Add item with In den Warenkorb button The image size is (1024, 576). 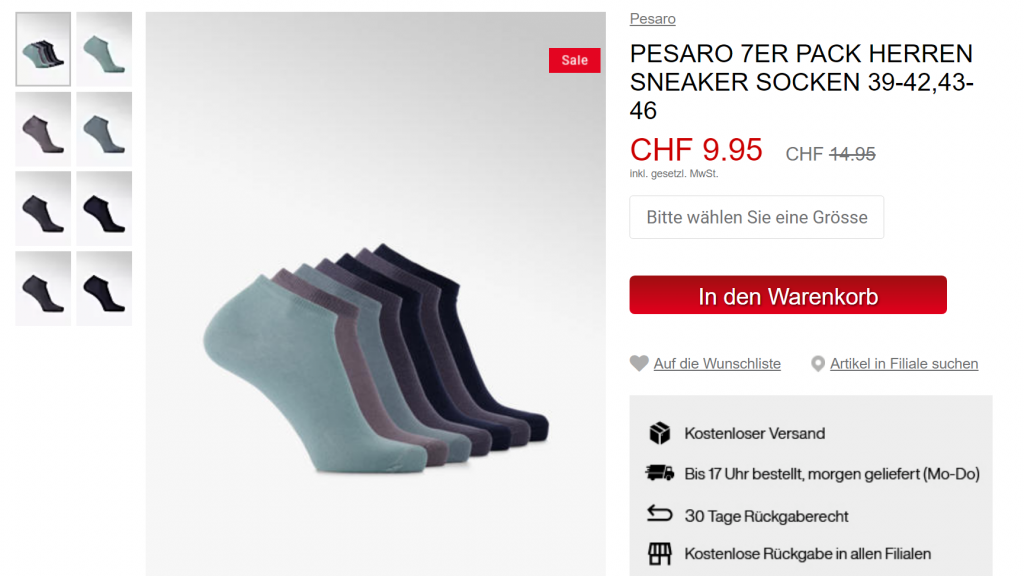click(788, 295)
